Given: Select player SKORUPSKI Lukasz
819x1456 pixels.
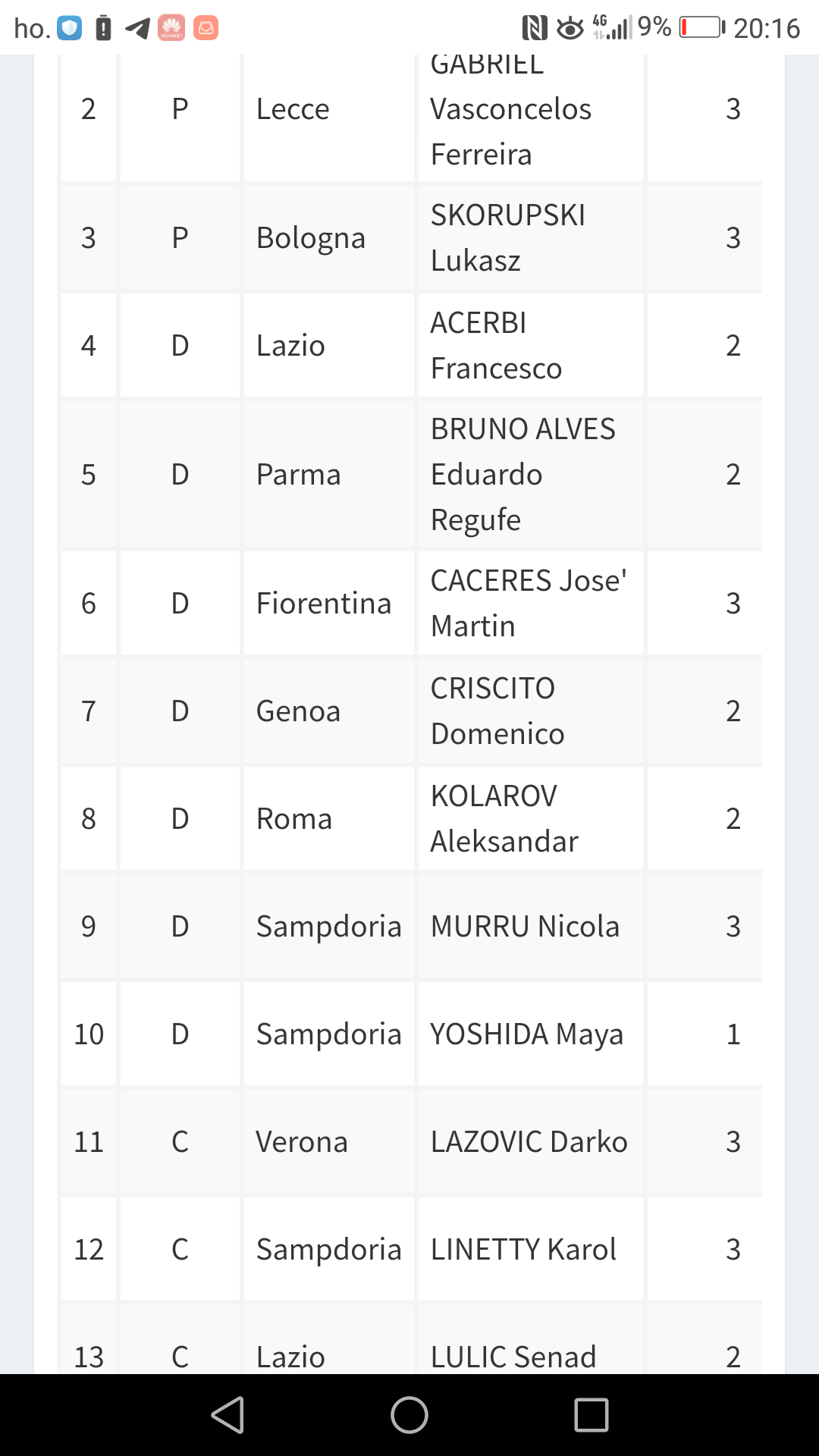Looking at the screenshot, I should pos(508,238).
